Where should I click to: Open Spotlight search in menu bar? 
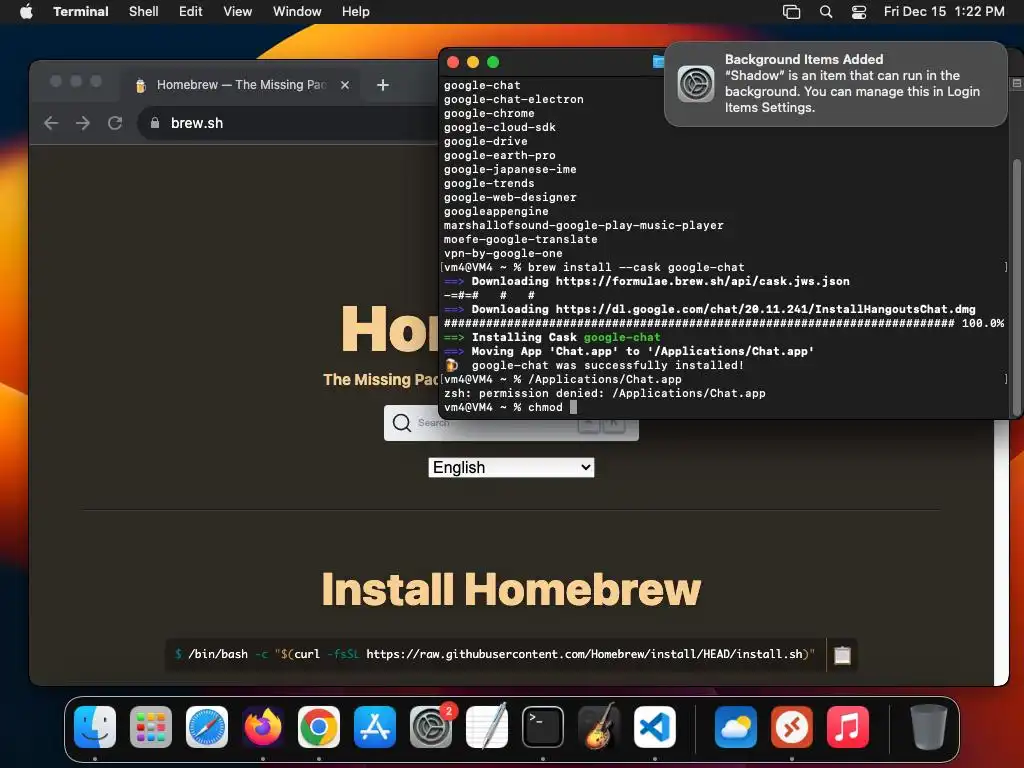825,11
